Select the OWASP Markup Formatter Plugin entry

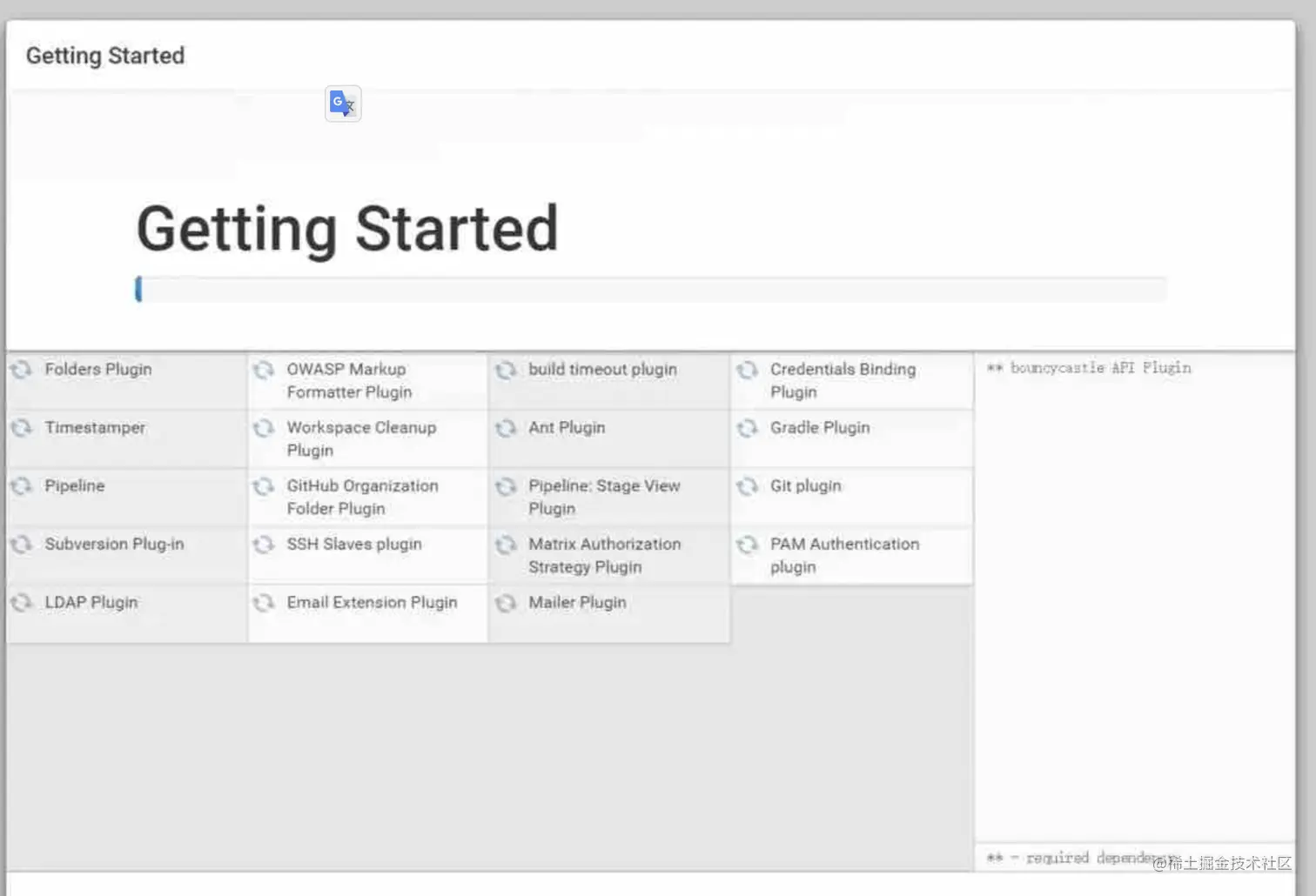pyautogui.click(x=349, y=381)
